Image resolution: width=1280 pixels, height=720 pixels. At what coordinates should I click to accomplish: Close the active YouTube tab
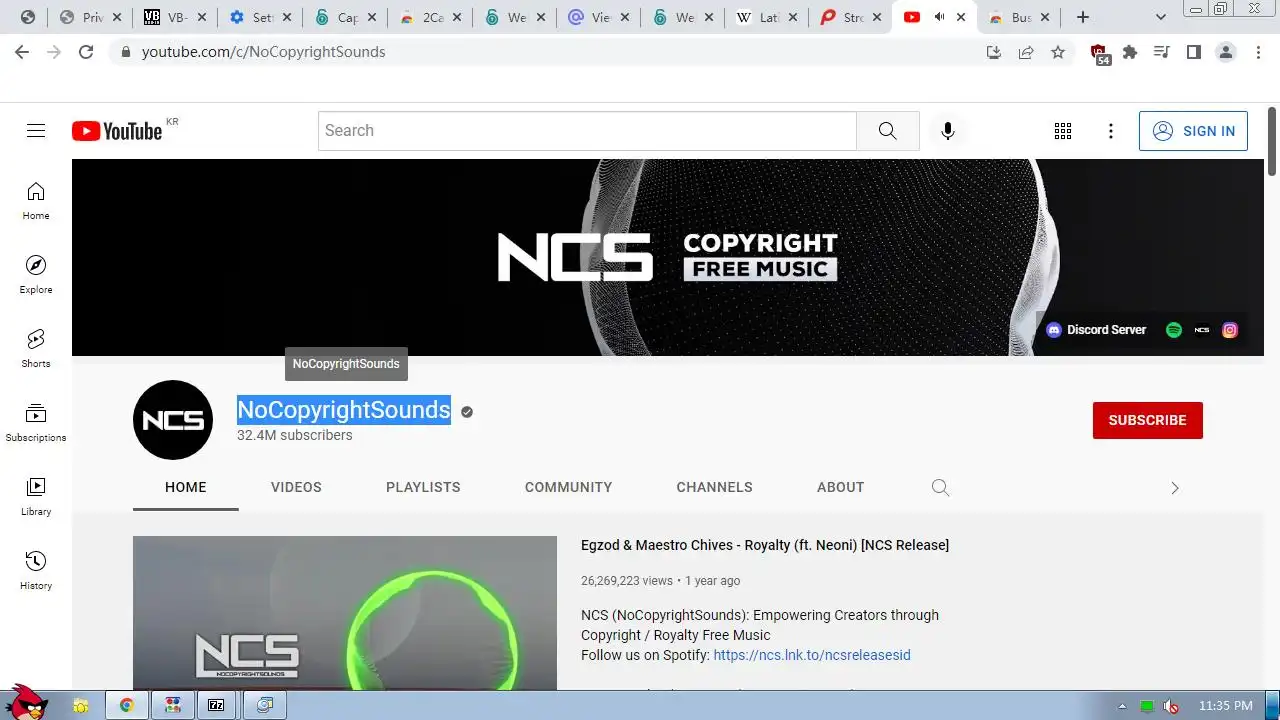click(962, 17)
